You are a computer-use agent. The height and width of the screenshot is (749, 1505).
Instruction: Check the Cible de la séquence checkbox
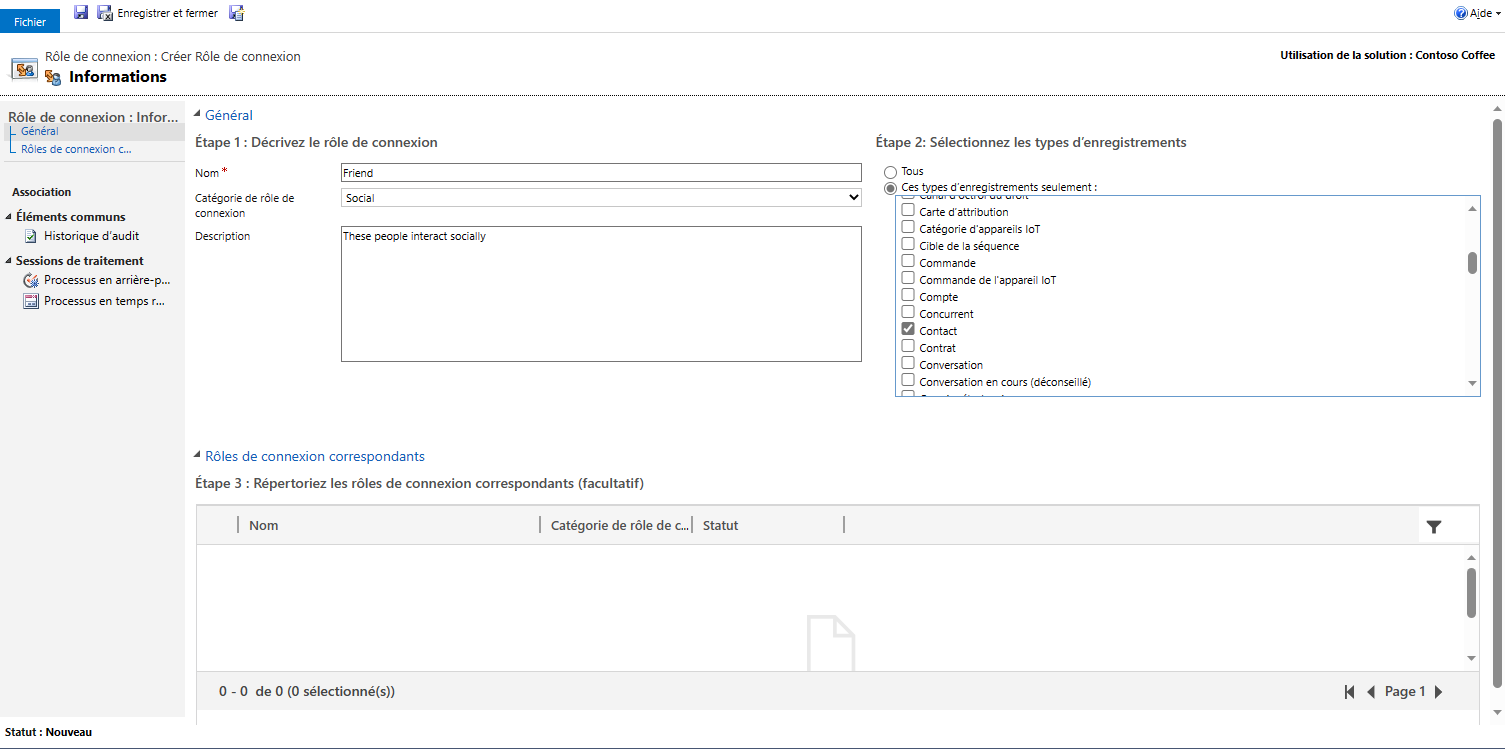(x=908, y=245)
